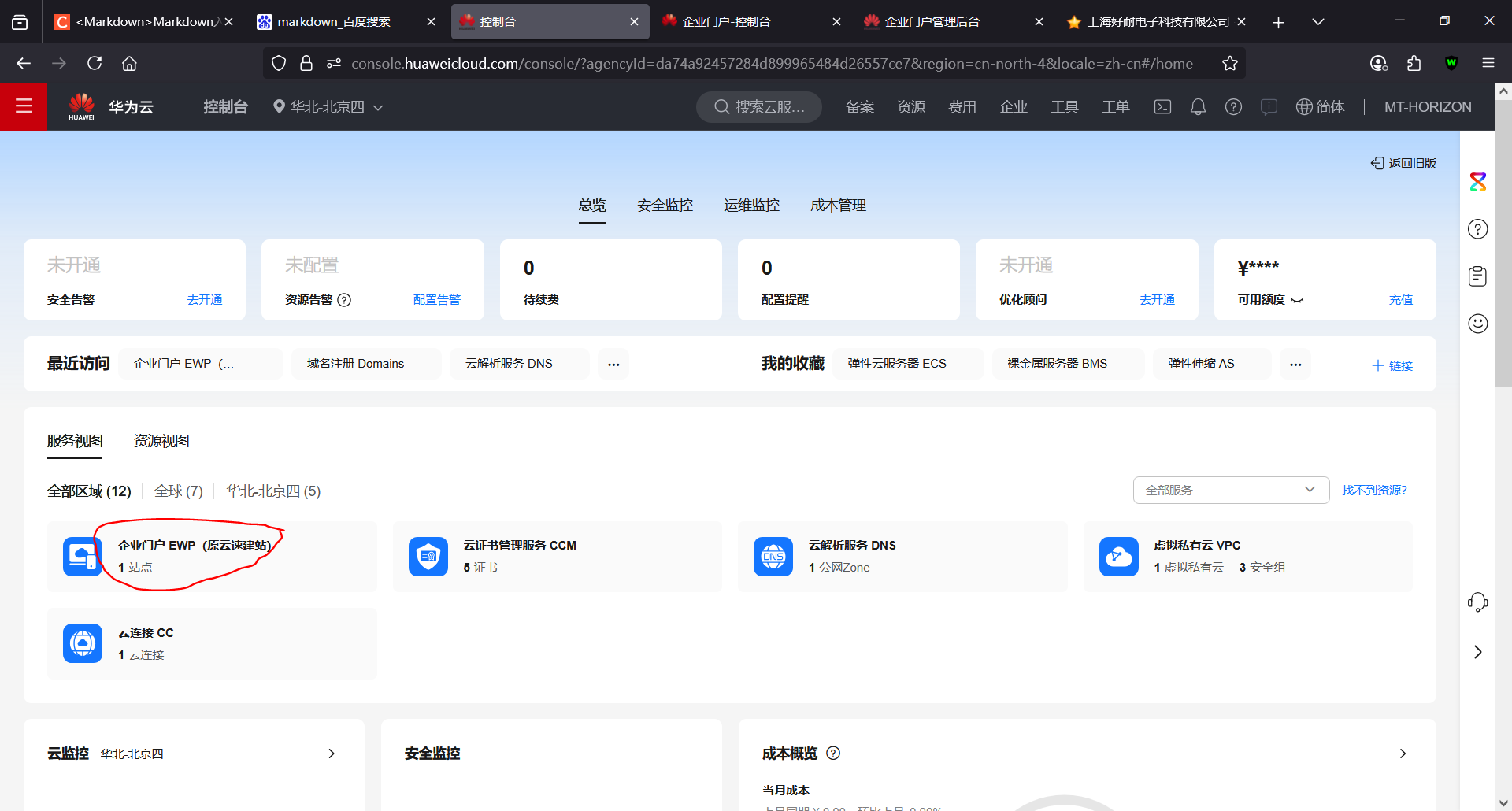Open the MT-HORIZON account menu

pyautogui.click(x=1428, y=107)
